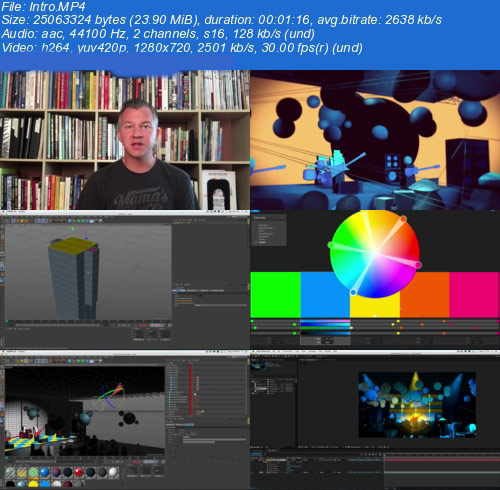Image resolution: width=500 pixels, height=490 pixels.
Task: Collapse the Color Rule panel using its corner button
Action: tap(282, 218)
